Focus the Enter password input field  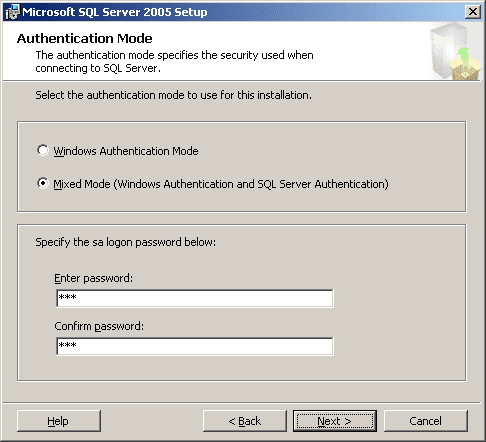pos(195,298)
